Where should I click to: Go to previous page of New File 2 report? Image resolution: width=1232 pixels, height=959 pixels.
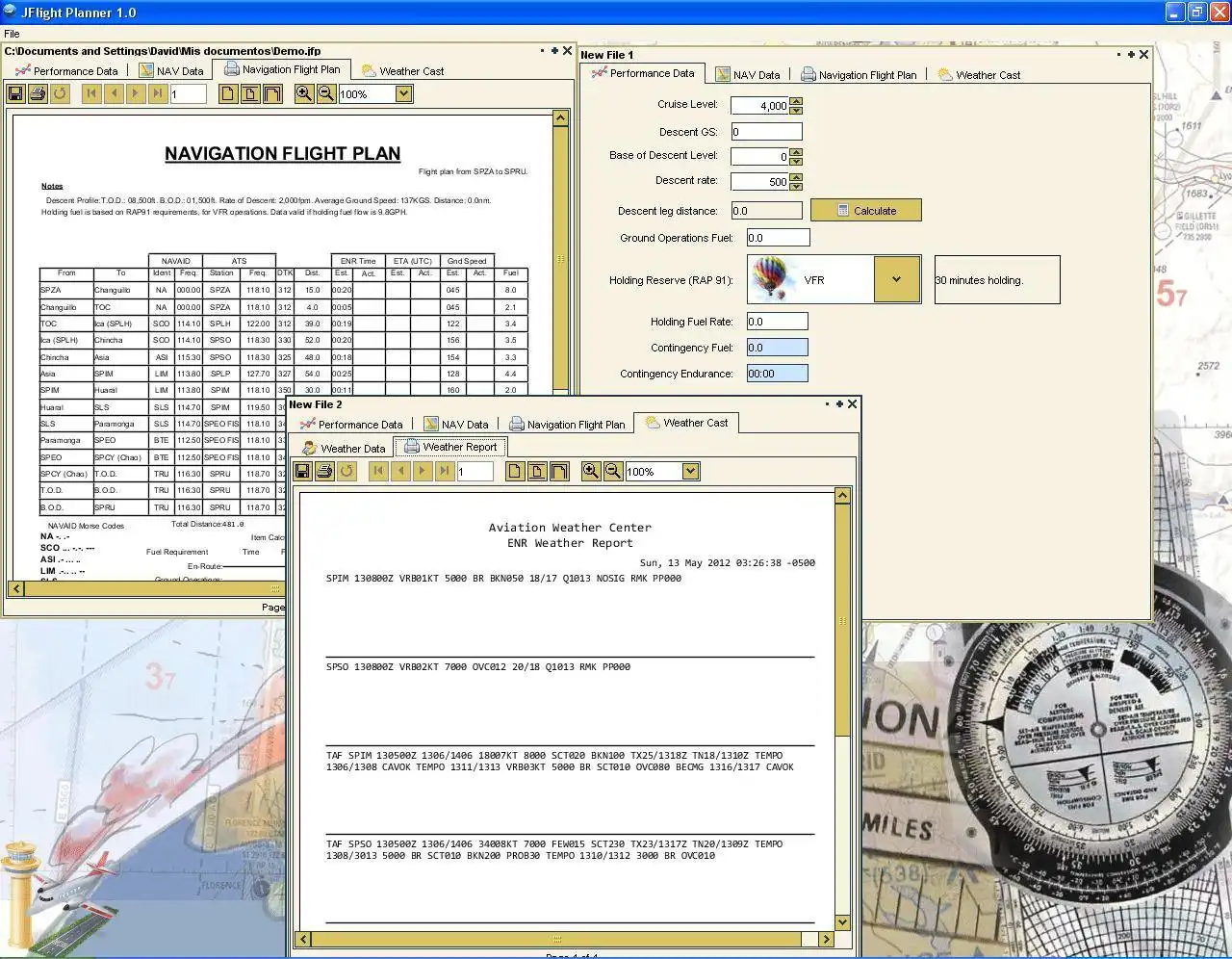pyautogui.click(x=400, y=471)
